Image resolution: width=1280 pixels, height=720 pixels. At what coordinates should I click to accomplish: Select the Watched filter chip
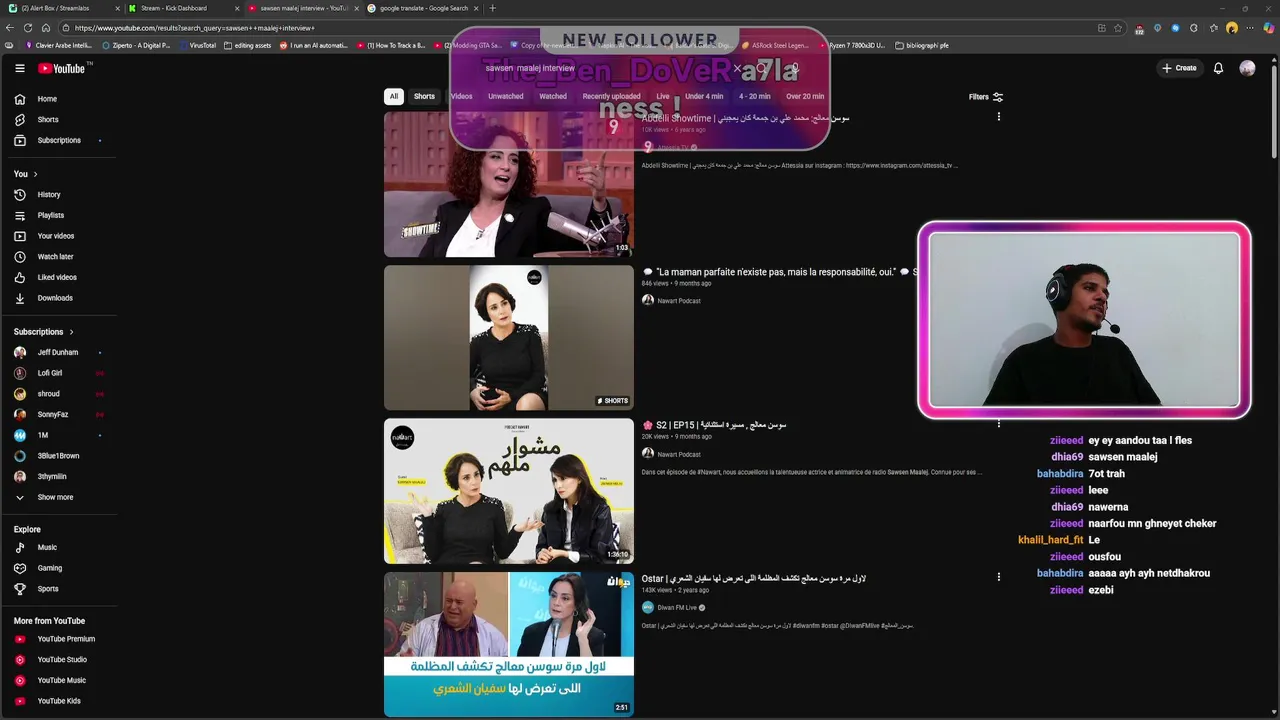click(553, 97)
